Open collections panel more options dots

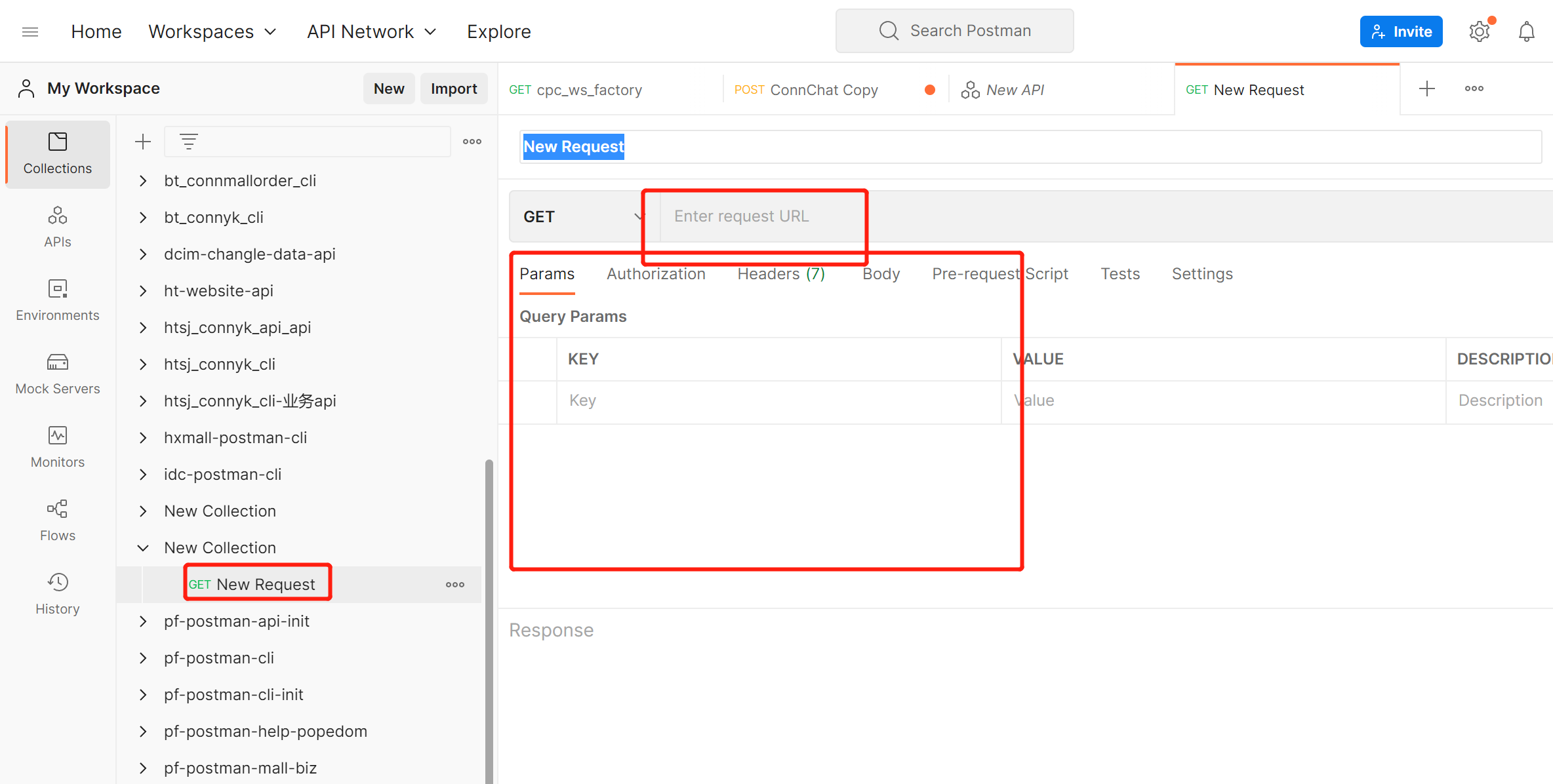472,142
